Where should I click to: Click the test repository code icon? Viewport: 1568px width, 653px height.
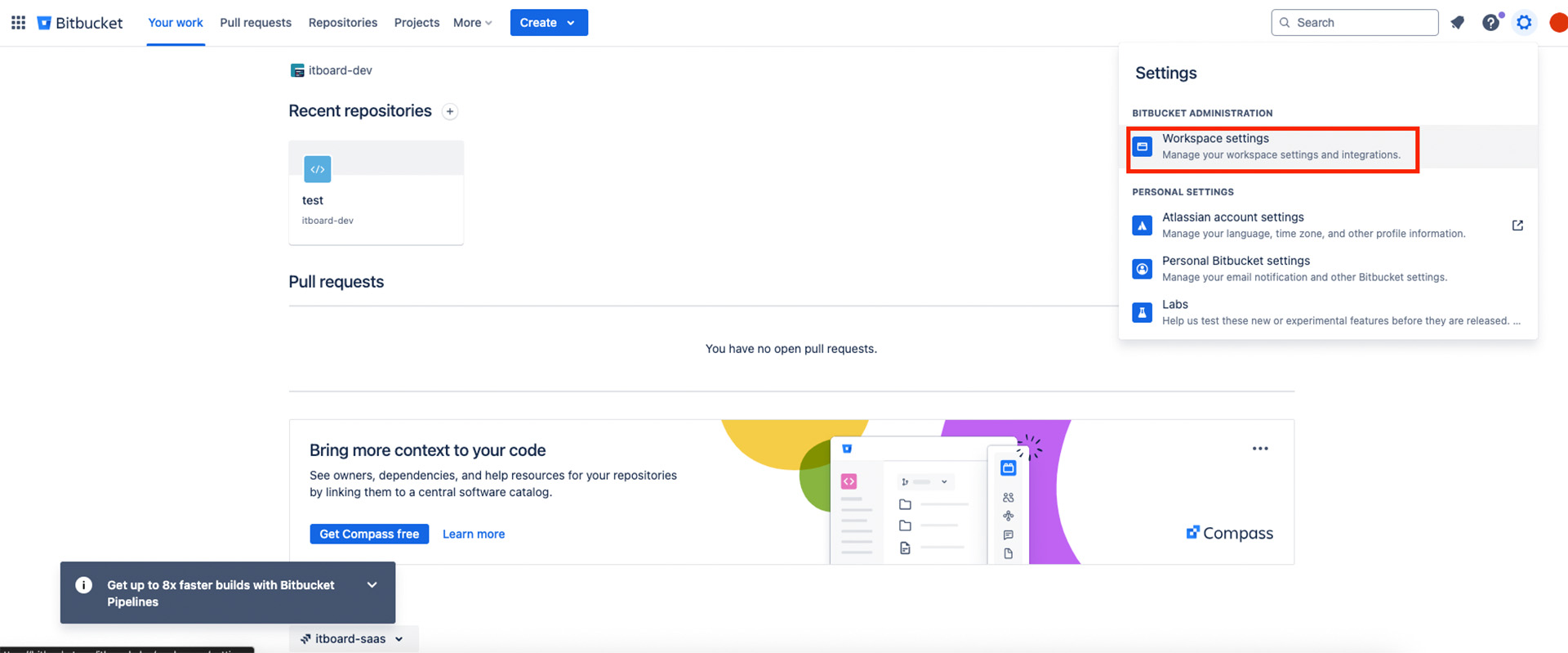pos(318,169)
